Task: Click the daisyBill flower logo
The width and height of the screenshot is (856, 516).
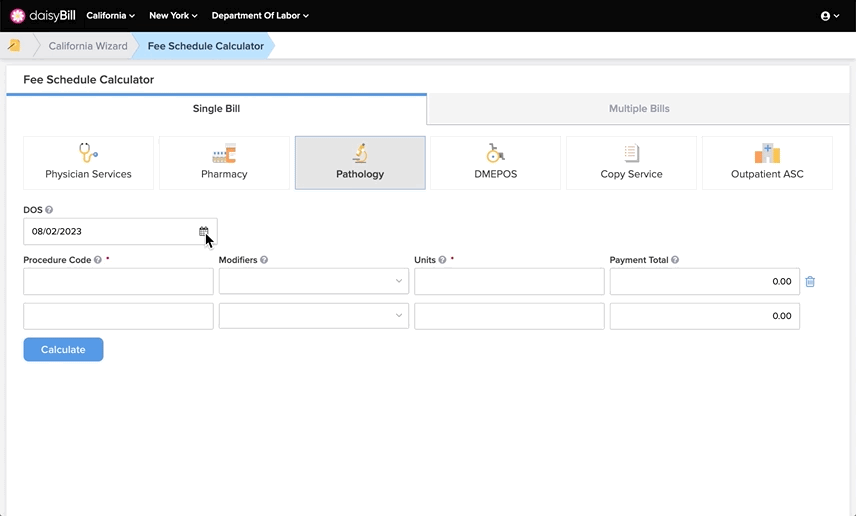Action: pos(17,16)
